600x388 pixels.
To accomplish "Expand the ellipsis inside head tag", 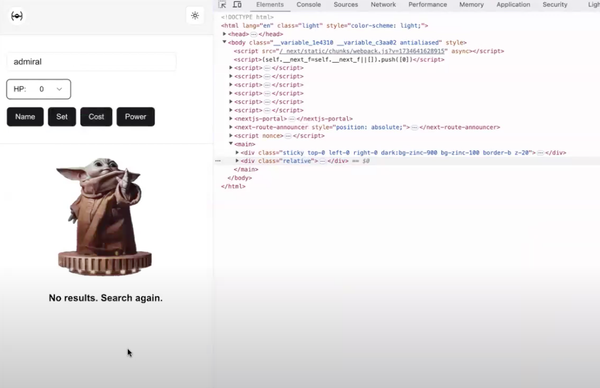I will 254,34.
